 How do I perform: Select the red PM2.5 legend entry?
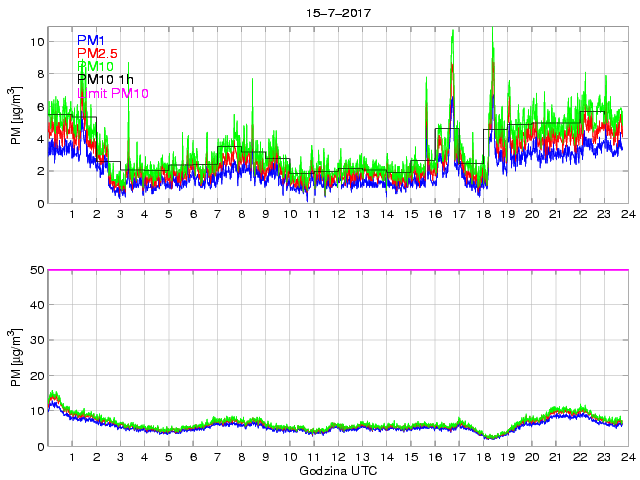pyautogui.click(x=98, y=53)
